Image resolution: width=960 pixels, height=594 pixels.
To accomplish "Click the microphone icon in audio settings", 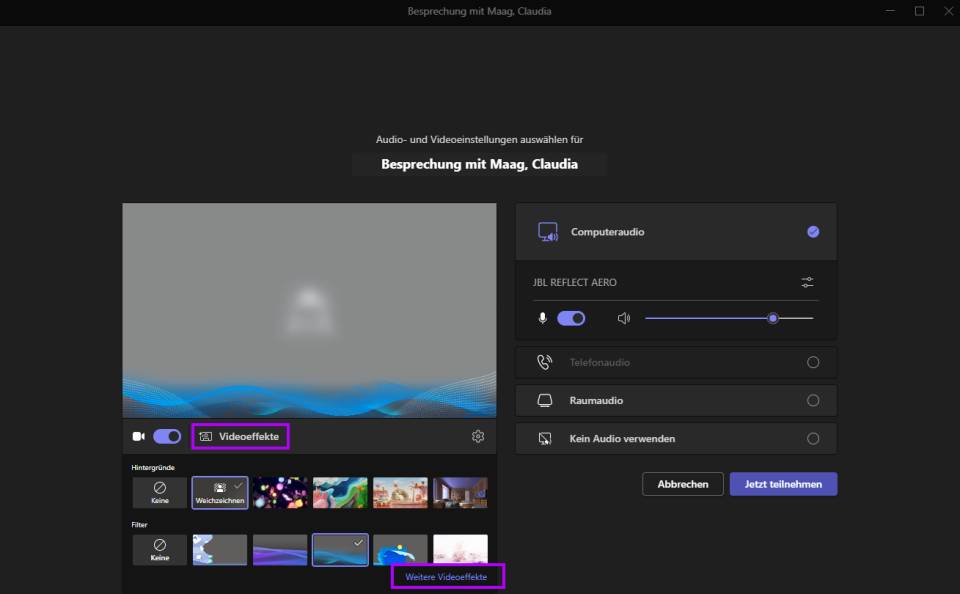I will point(541,318).
